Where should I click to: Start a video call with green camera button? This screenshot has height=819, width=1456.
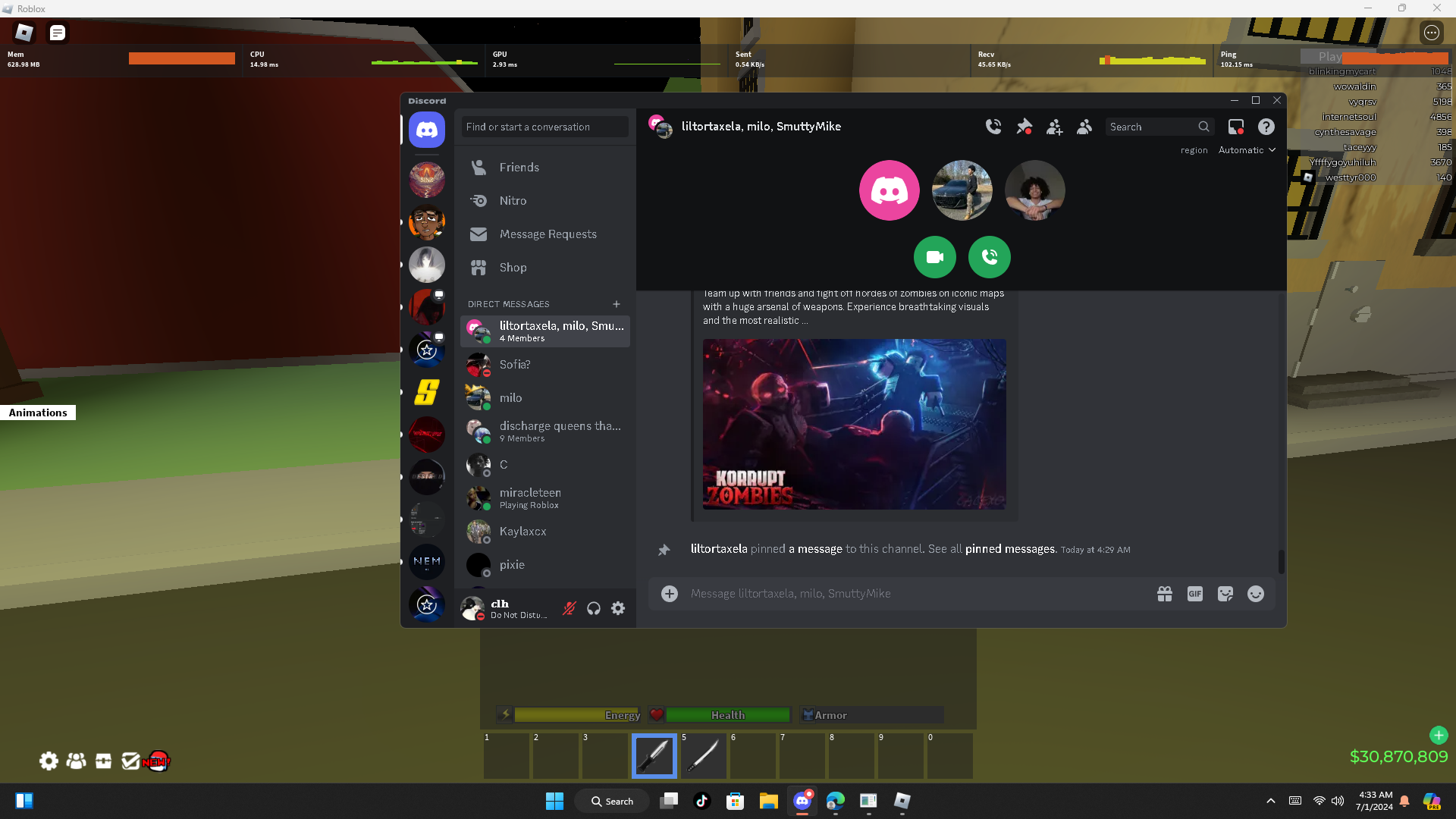click(935, 257)
